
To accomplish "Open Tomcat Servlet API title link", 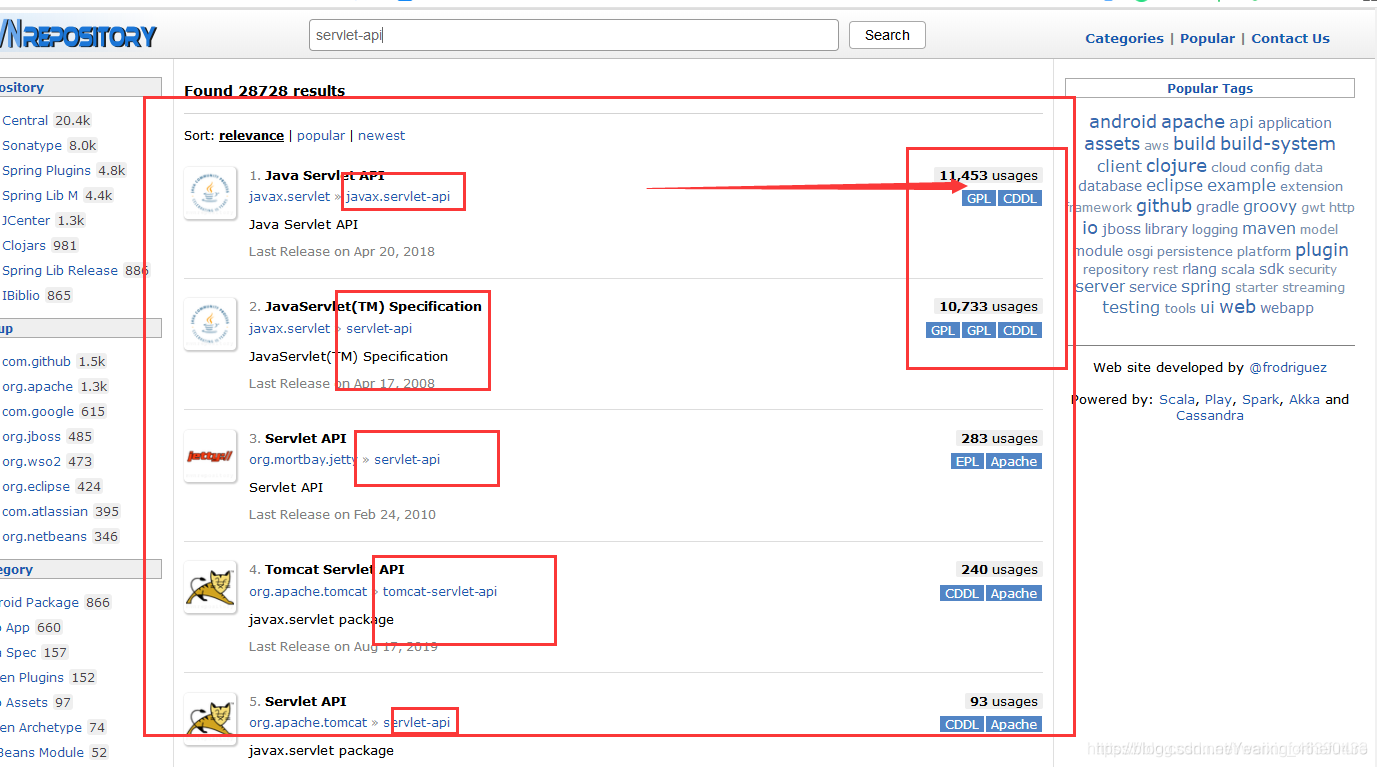I will point(335,569).
